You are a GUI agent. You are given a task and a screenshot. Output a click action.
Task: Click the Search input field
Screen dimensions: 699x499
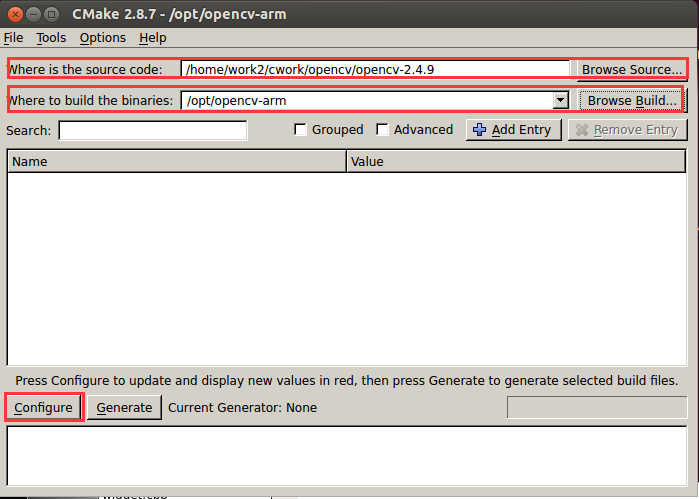(x=153, y=130)
